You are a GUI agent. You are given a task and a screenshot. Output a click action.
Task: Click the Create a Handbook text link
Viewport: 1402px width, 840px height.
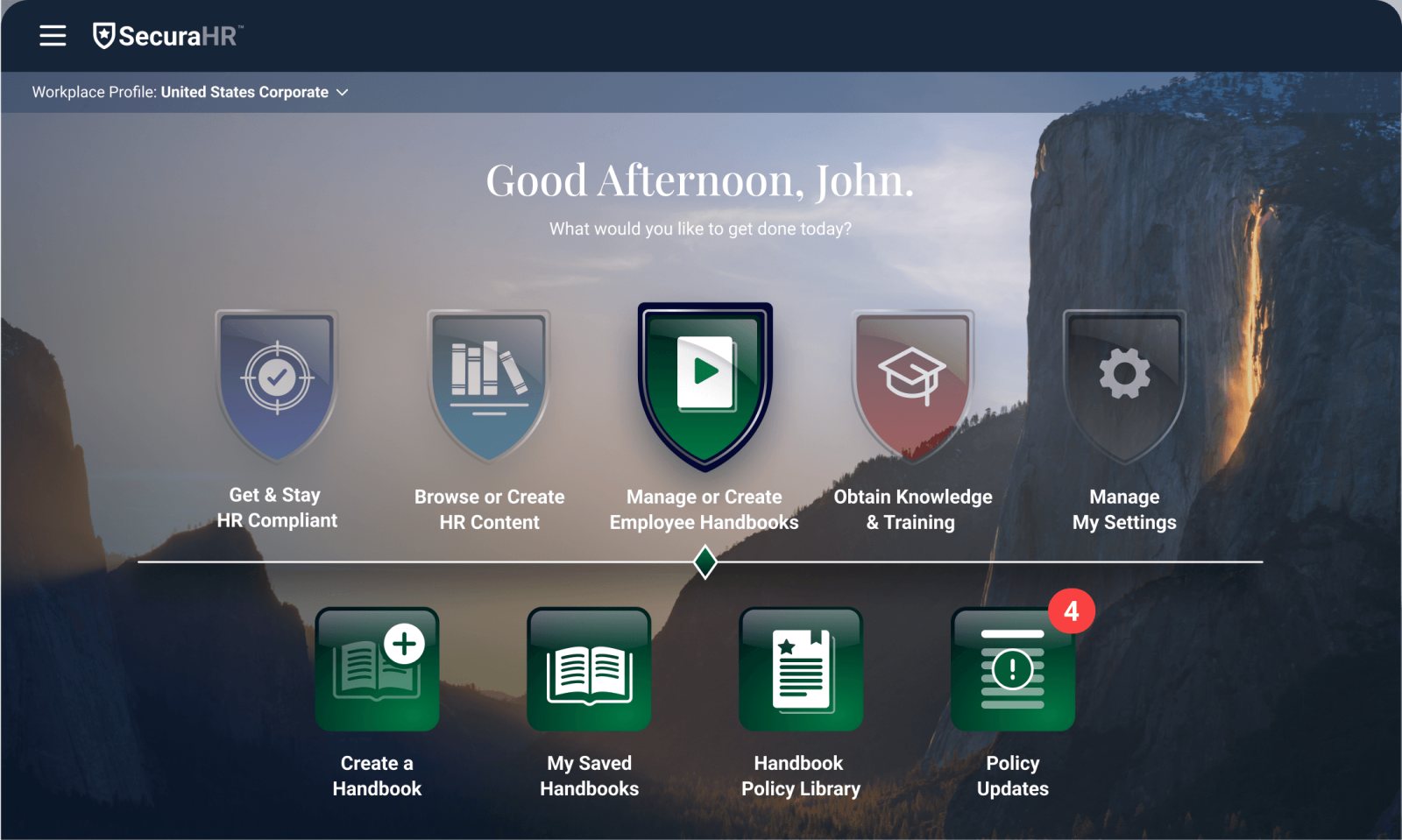point(377,776)
